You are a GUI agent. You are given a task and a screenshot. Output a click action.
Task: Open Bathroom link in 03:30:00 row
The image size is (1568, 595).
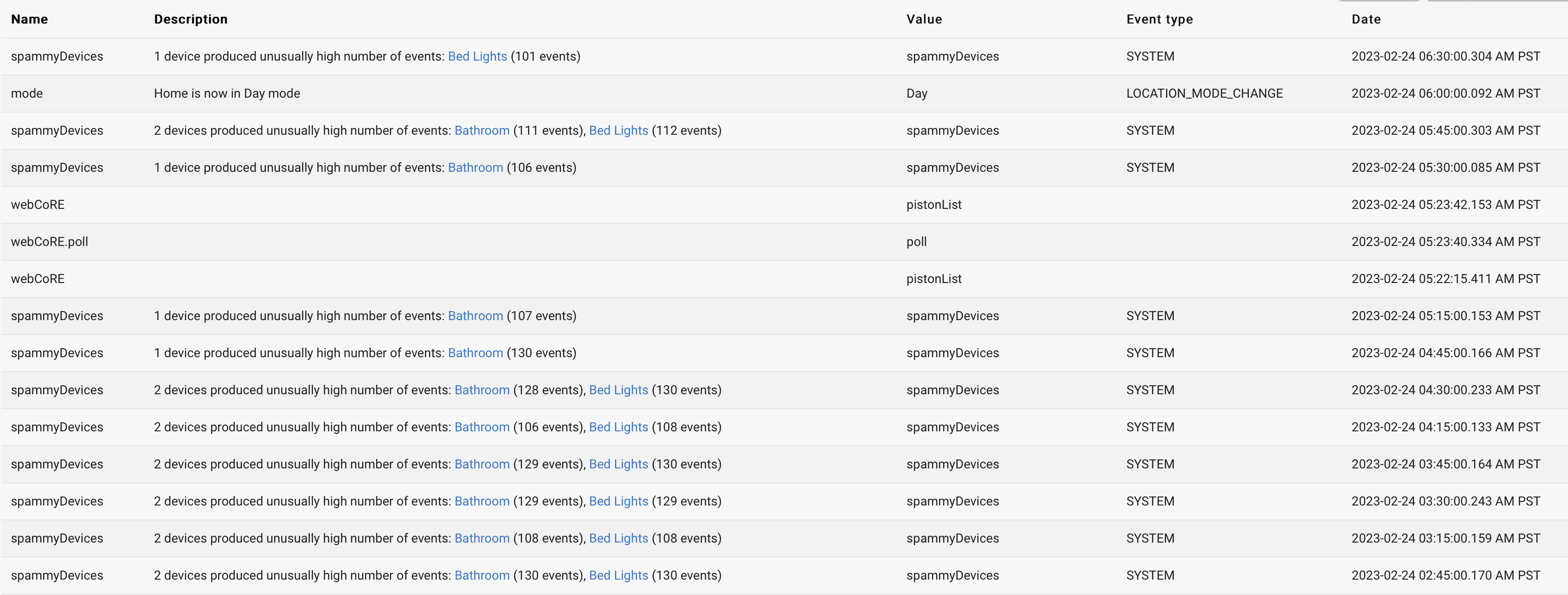tap(482, 502)
